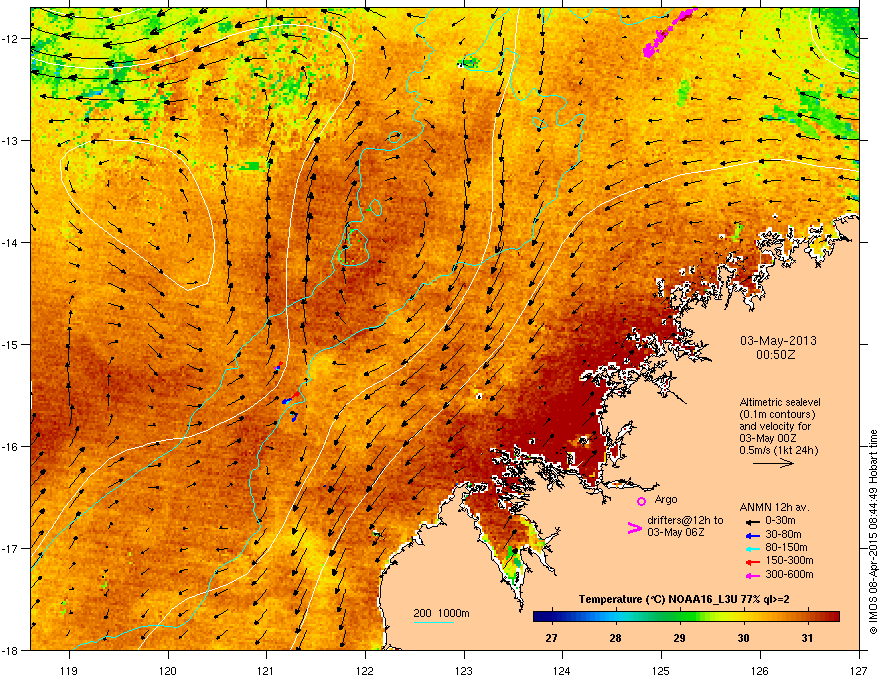Click the longitude axis label 124
The image size is (880, 680).
coord(562,670)
